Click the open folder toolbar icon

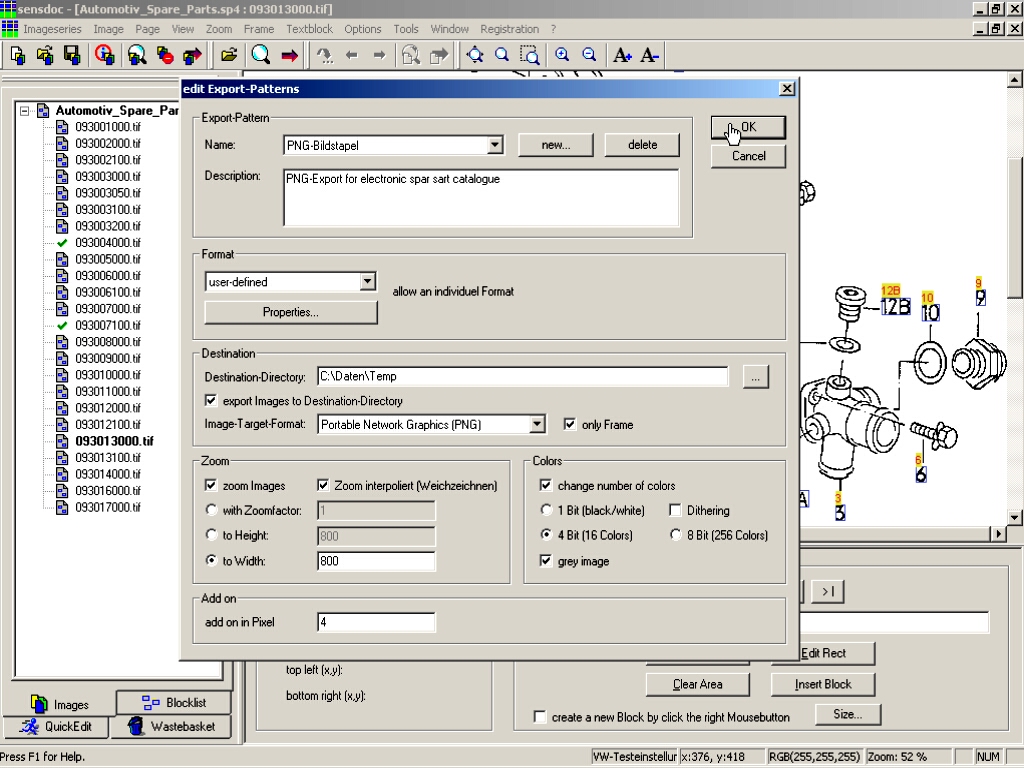(x=229, y=55)
